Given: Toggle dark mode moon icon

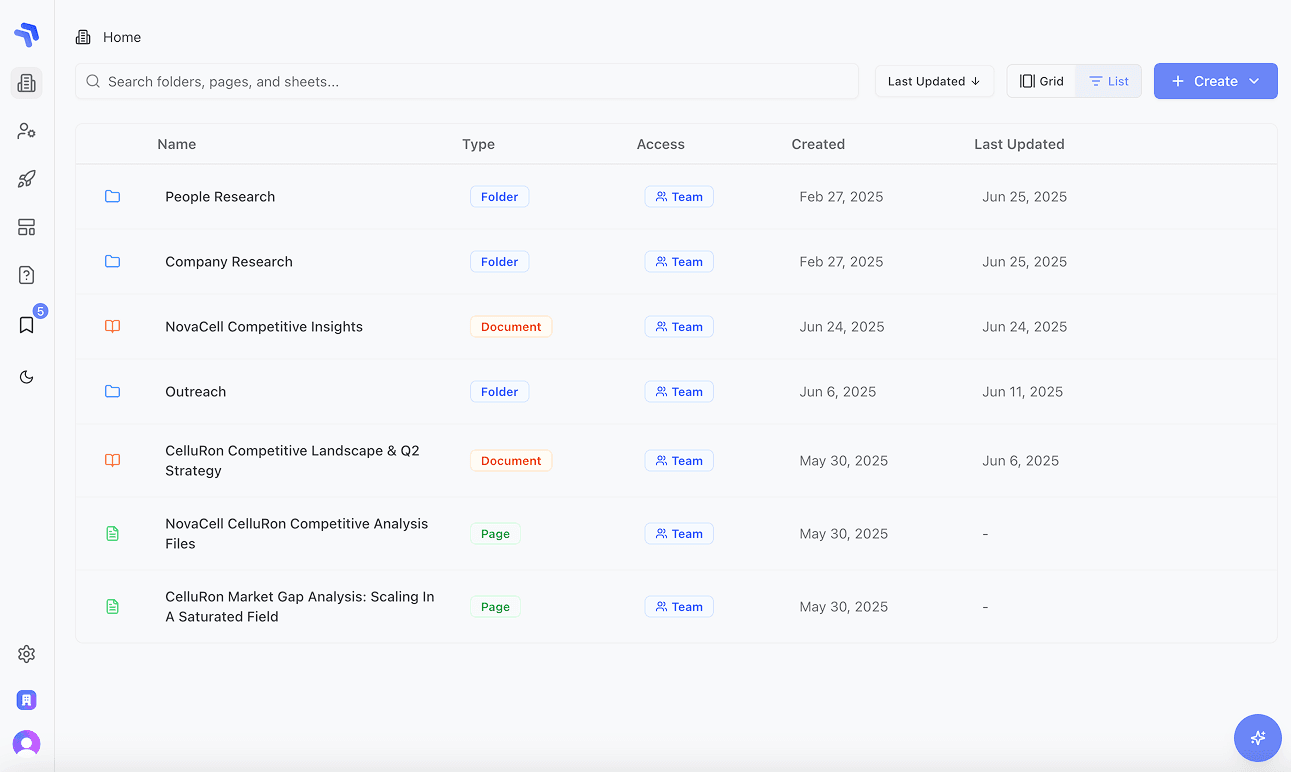Looking at the screenshot, I should point(27,377).
